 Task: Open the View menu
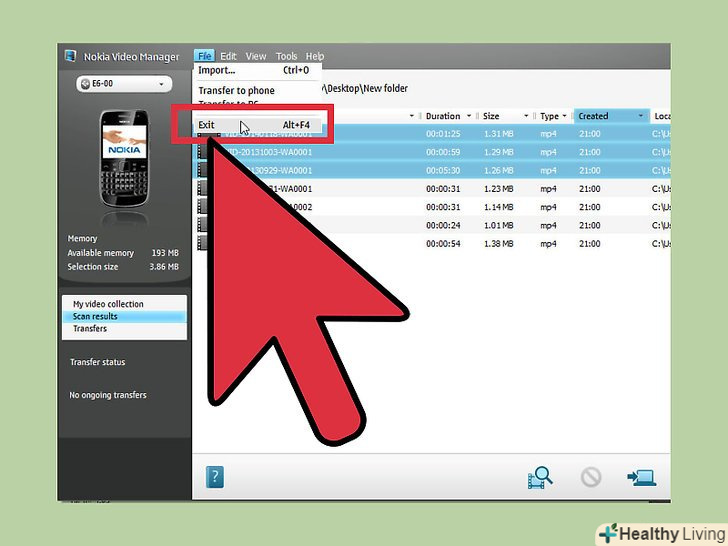coord(256,56)
